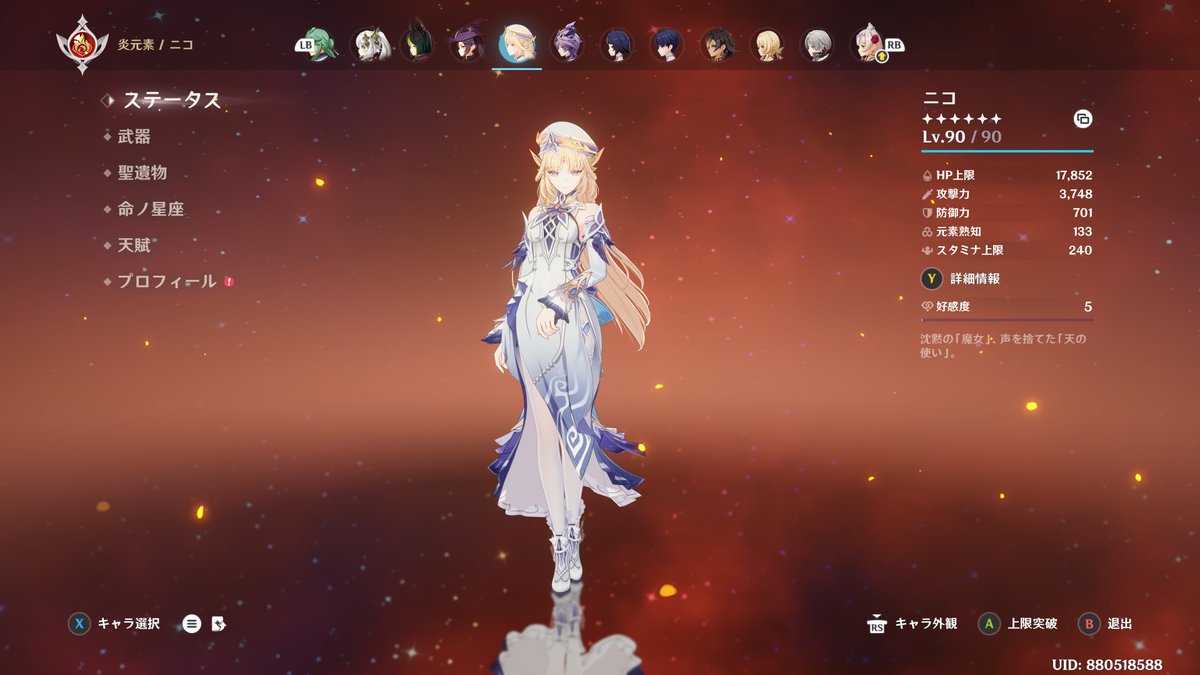Click the blue level progress bar

click(1007, 151)
